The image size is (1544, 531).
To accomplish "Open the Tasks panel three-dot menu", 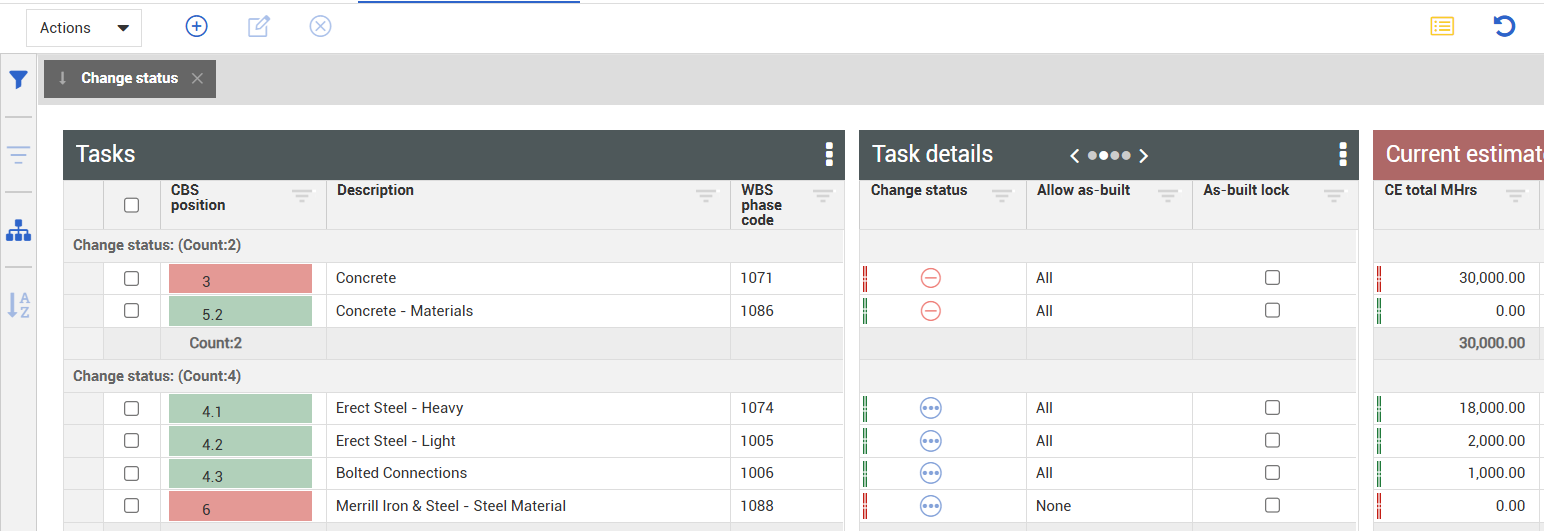I will [x=829, y=154].
